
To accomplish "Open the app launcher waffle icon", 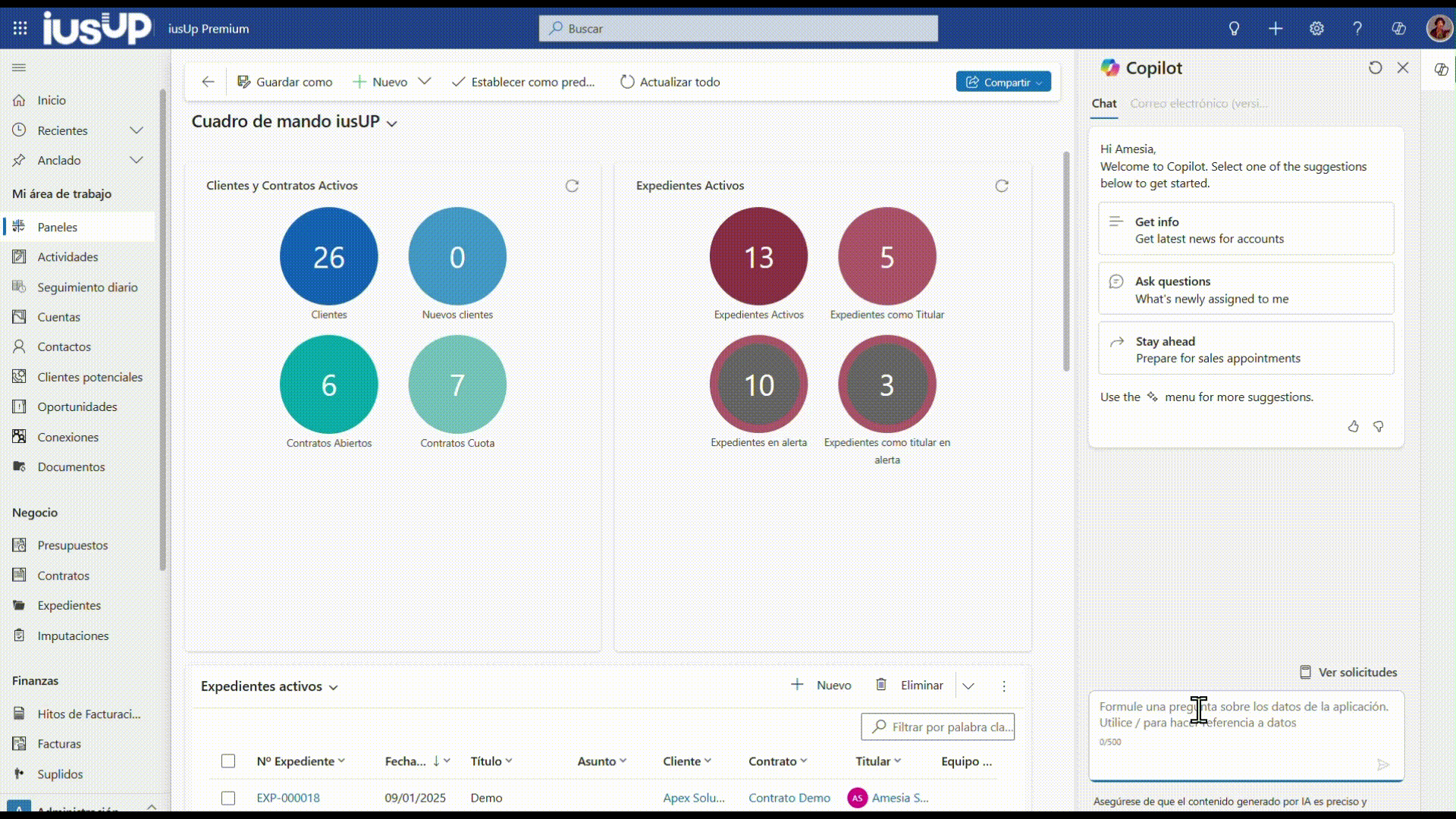I will click(20, 28).
